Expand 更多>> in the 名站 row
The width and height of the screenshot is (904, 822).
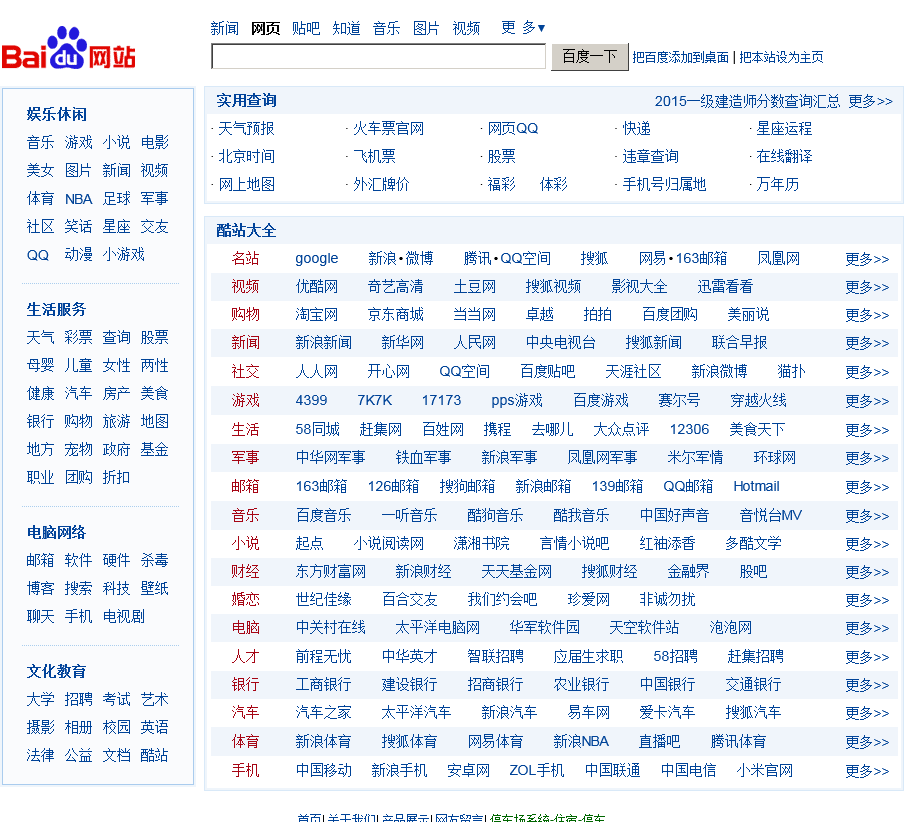[x=867, y=259]
